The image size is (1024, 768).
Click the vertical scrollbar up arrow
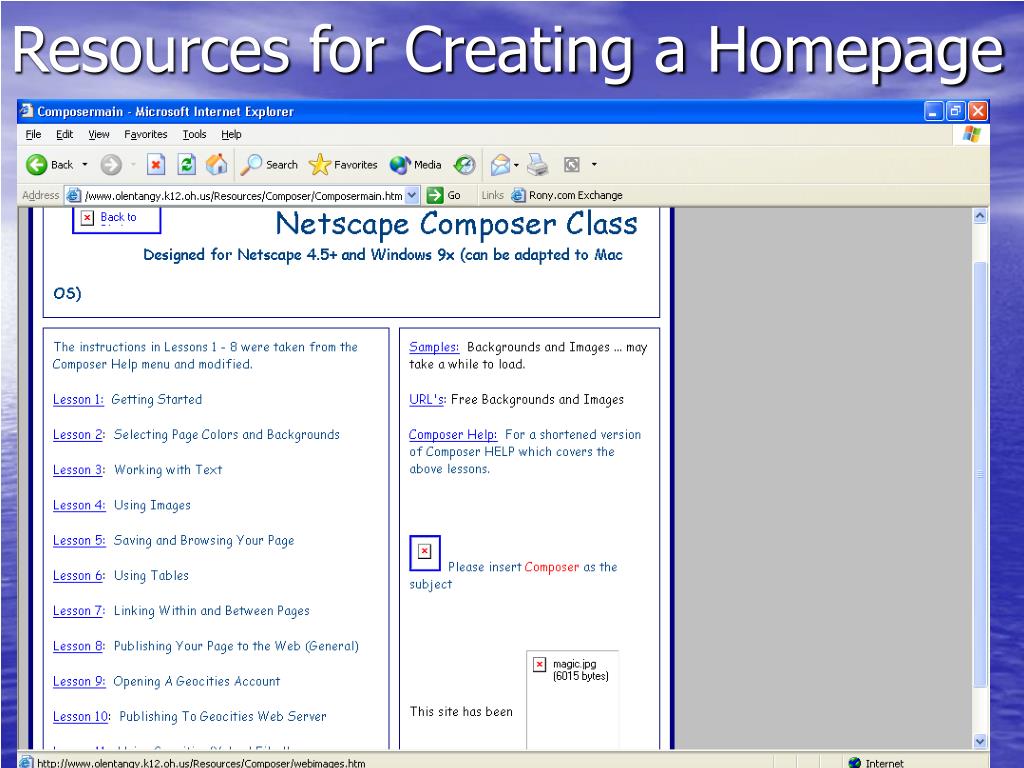click(x=980, y=216)
